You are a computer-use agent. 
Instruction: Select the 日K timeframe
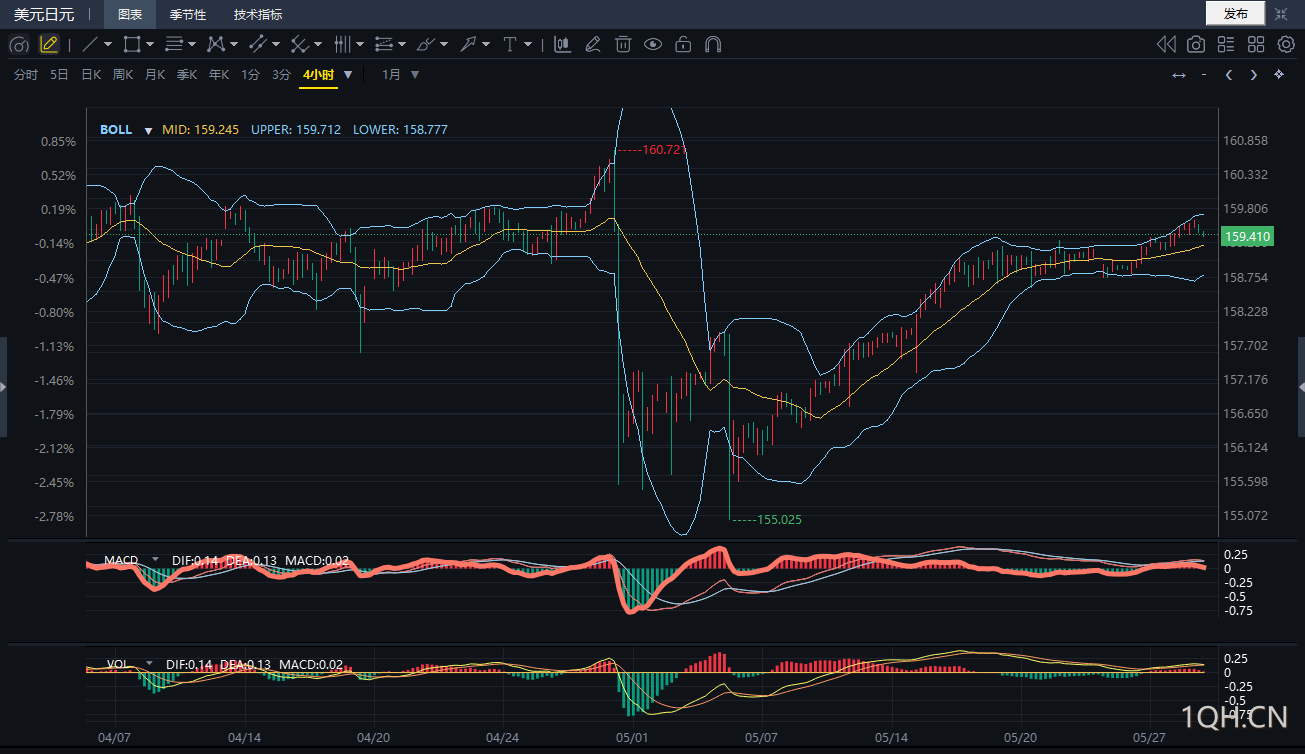[91, 75]
